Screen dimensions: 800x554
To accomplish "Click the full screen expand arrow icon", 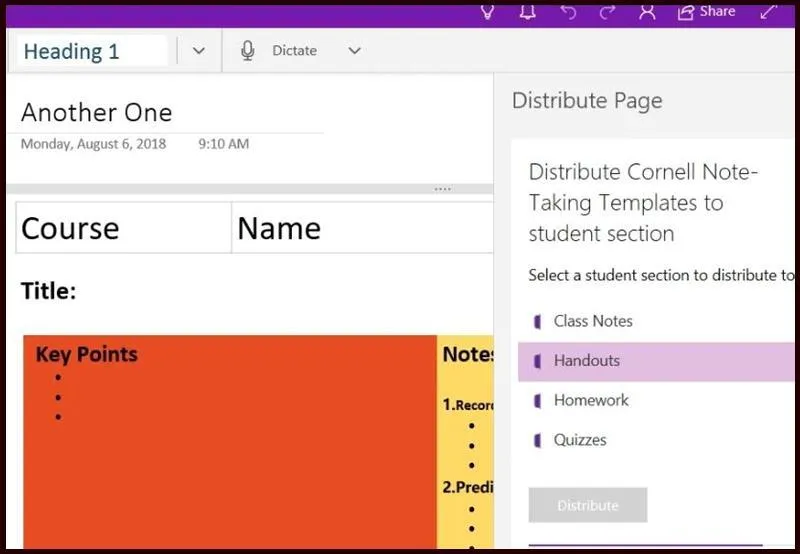I will [x=768, y=12].
